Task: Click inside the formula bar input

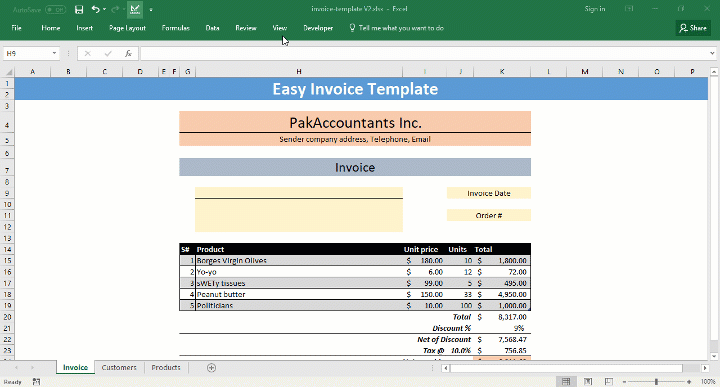Action: pyautogui.click(x=423, y=54)
